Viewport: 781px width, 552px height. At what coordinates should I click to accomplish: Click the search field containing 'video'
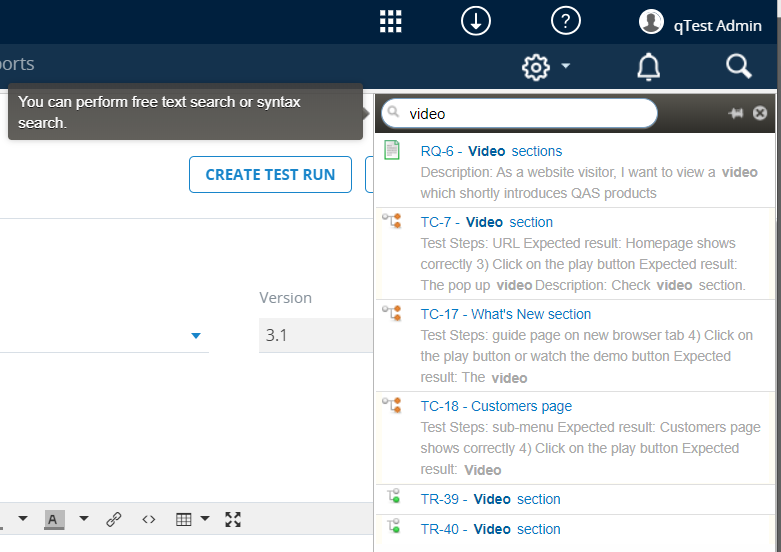pyautogui.click(x=525, y=114)
